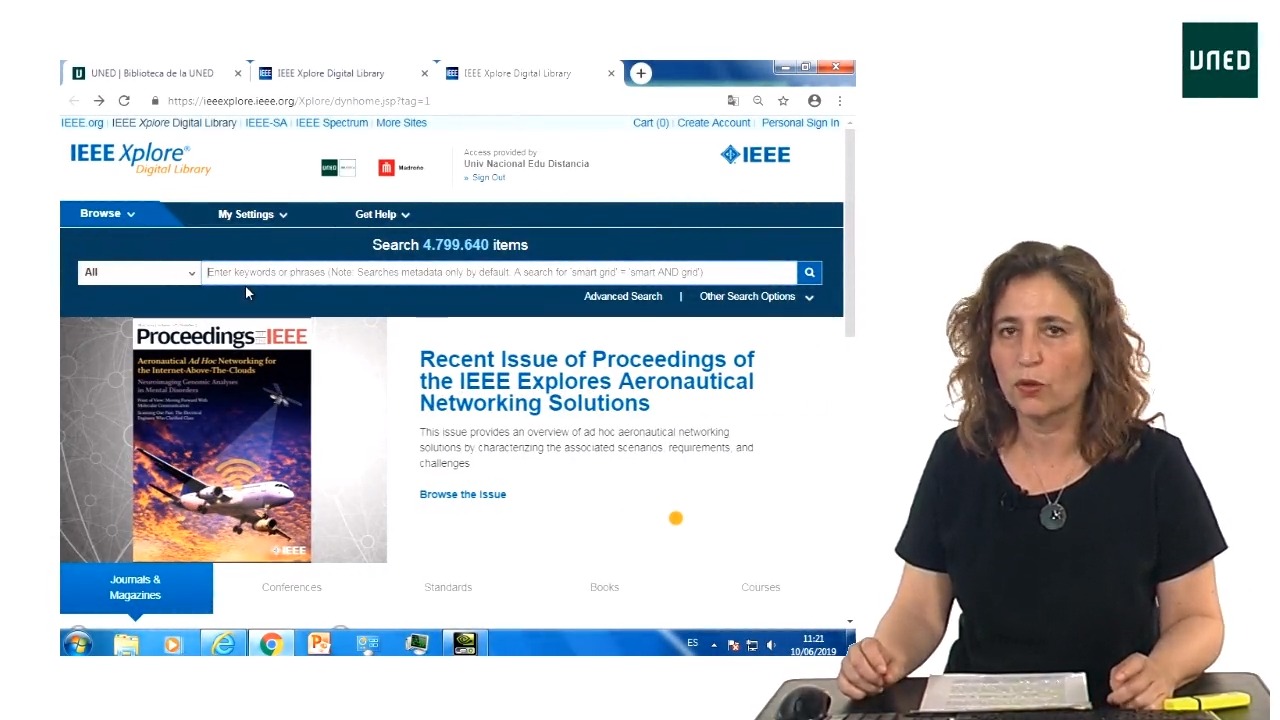The height and width of the screenshot is (720, 1280).
Task: Click the IEEE Xplore Digital Library logo
Action: pos(140,158)
